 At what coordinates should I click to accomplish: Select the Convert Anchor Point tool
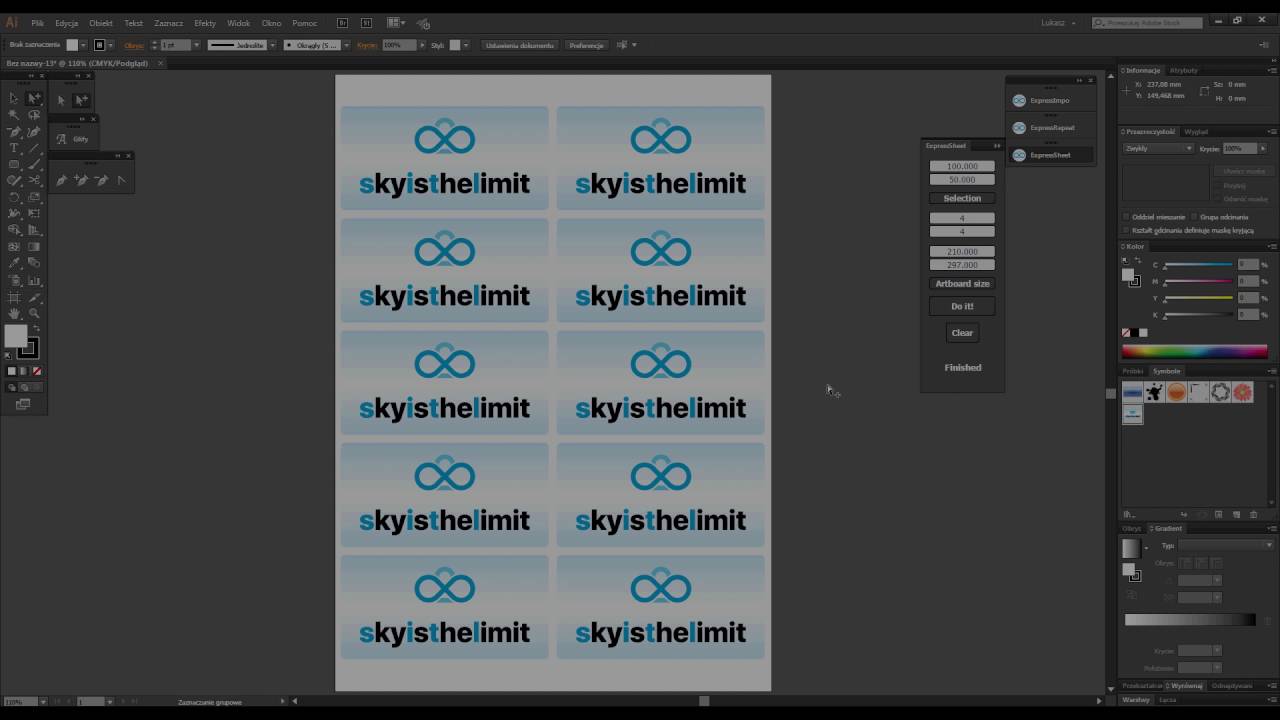click(121, 180)
